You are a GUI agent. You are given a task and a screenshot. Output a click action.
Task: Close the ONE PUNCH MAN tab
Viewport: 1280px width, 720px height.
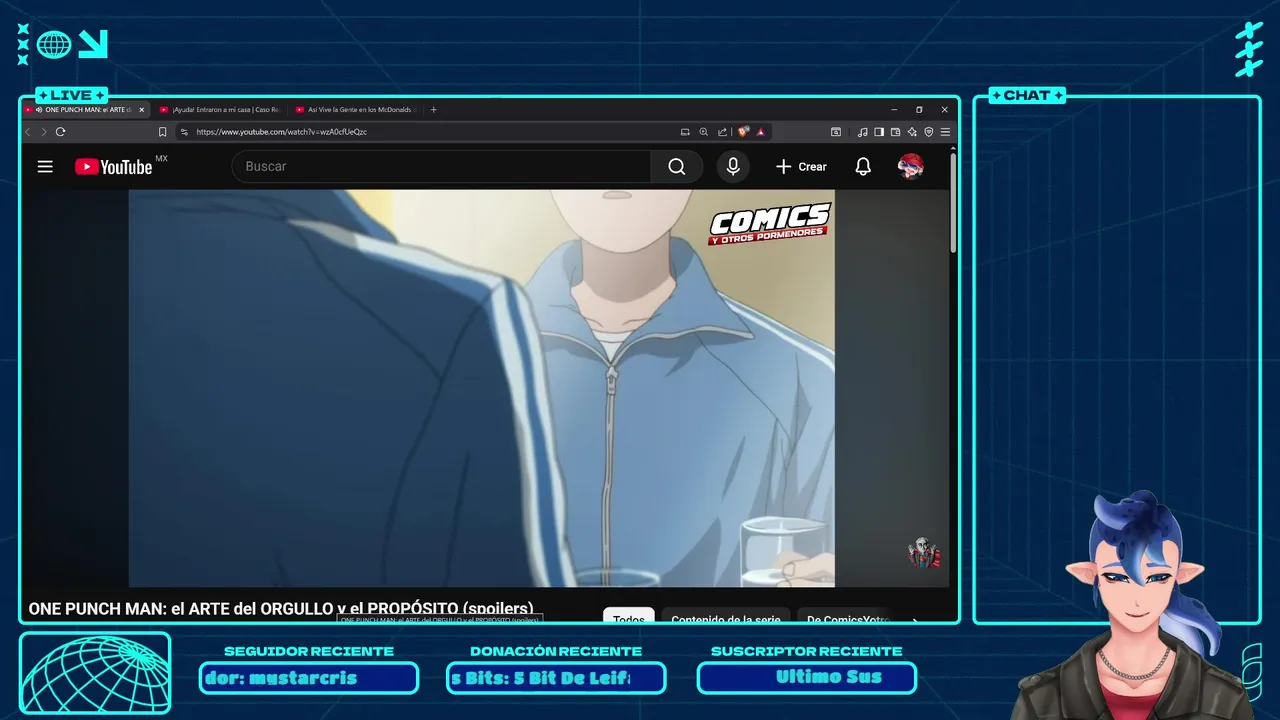click(142, 110)
